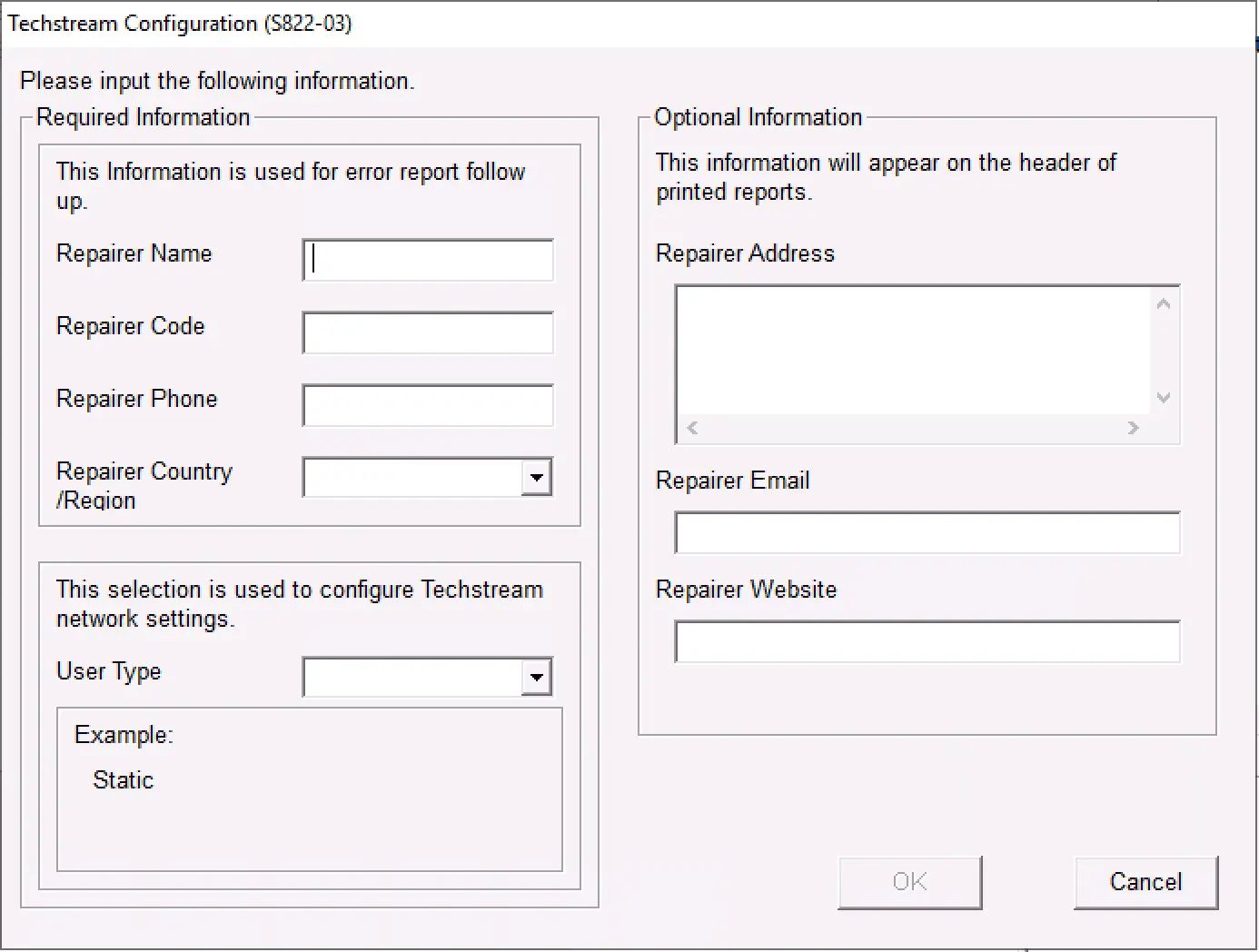
Task: Click the OK button
Action: (909, 882)
